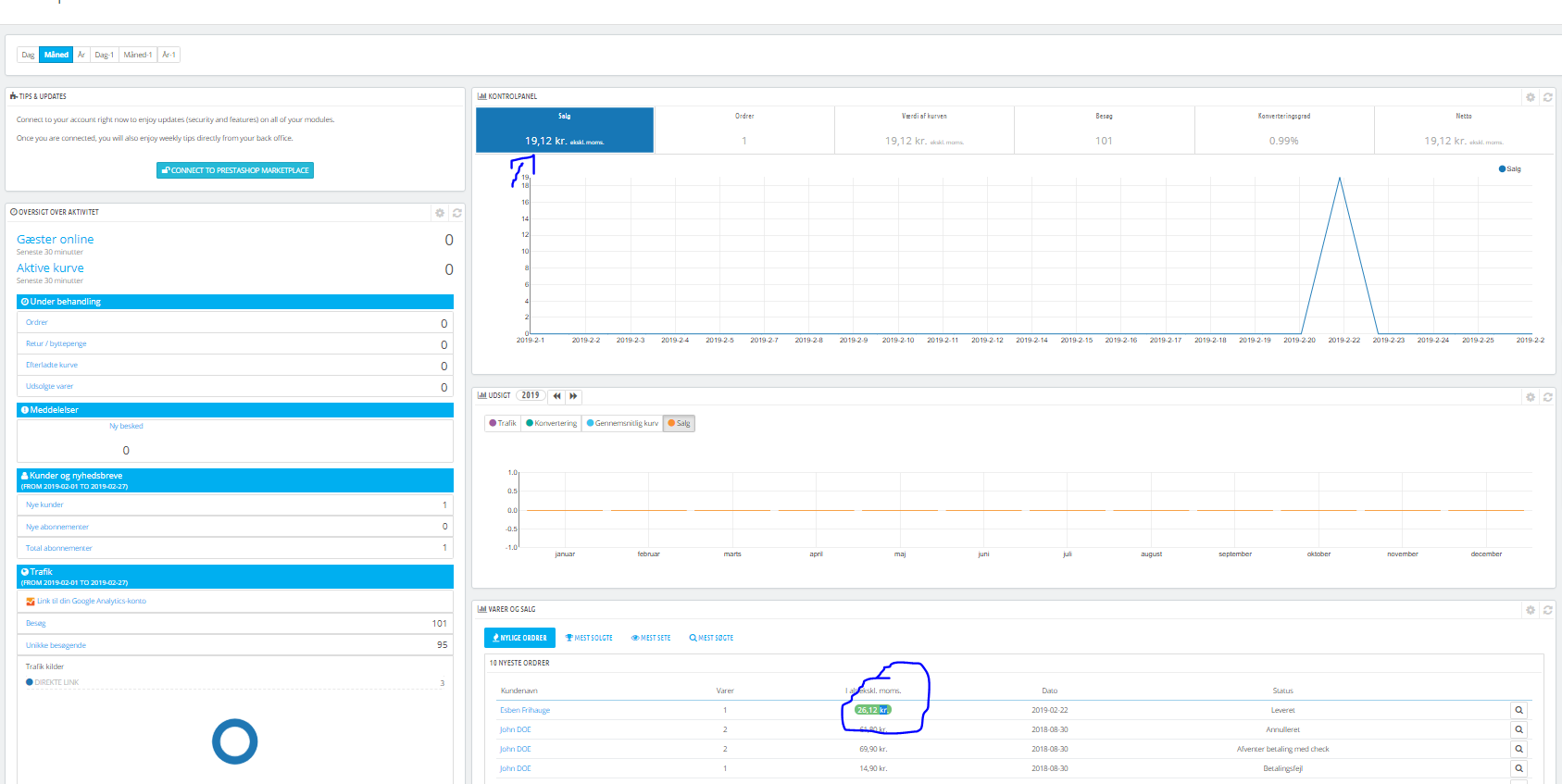Select the Dag date range
The height and width of the screenshot is (784, 1562).
coord(28,55)
